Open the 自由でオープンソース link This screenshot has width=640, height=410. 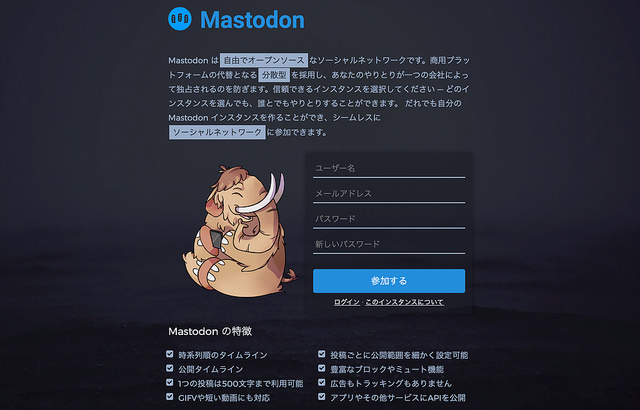pyautogui.click(x=264, y=60)
